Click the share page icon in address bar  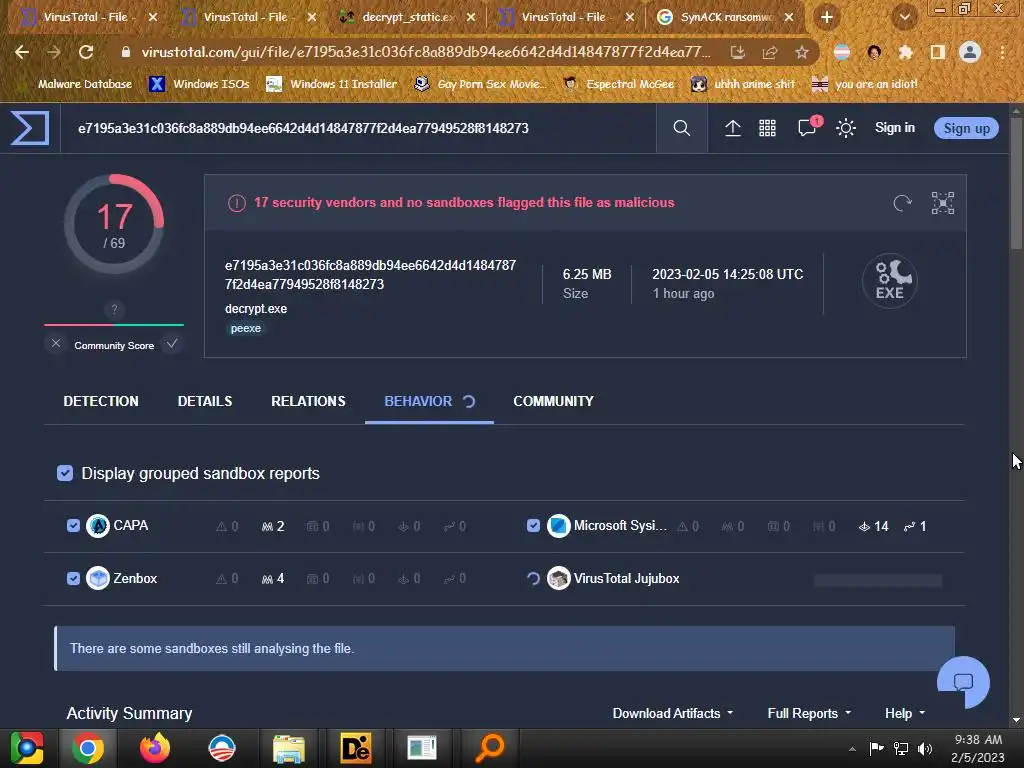770,52
